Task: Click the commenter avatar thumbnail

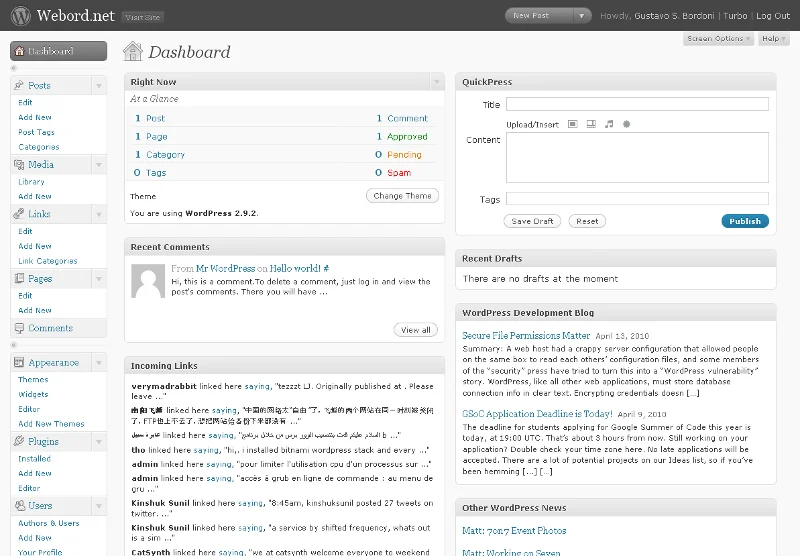Action: pyautogui.click(x=148, y=281)
